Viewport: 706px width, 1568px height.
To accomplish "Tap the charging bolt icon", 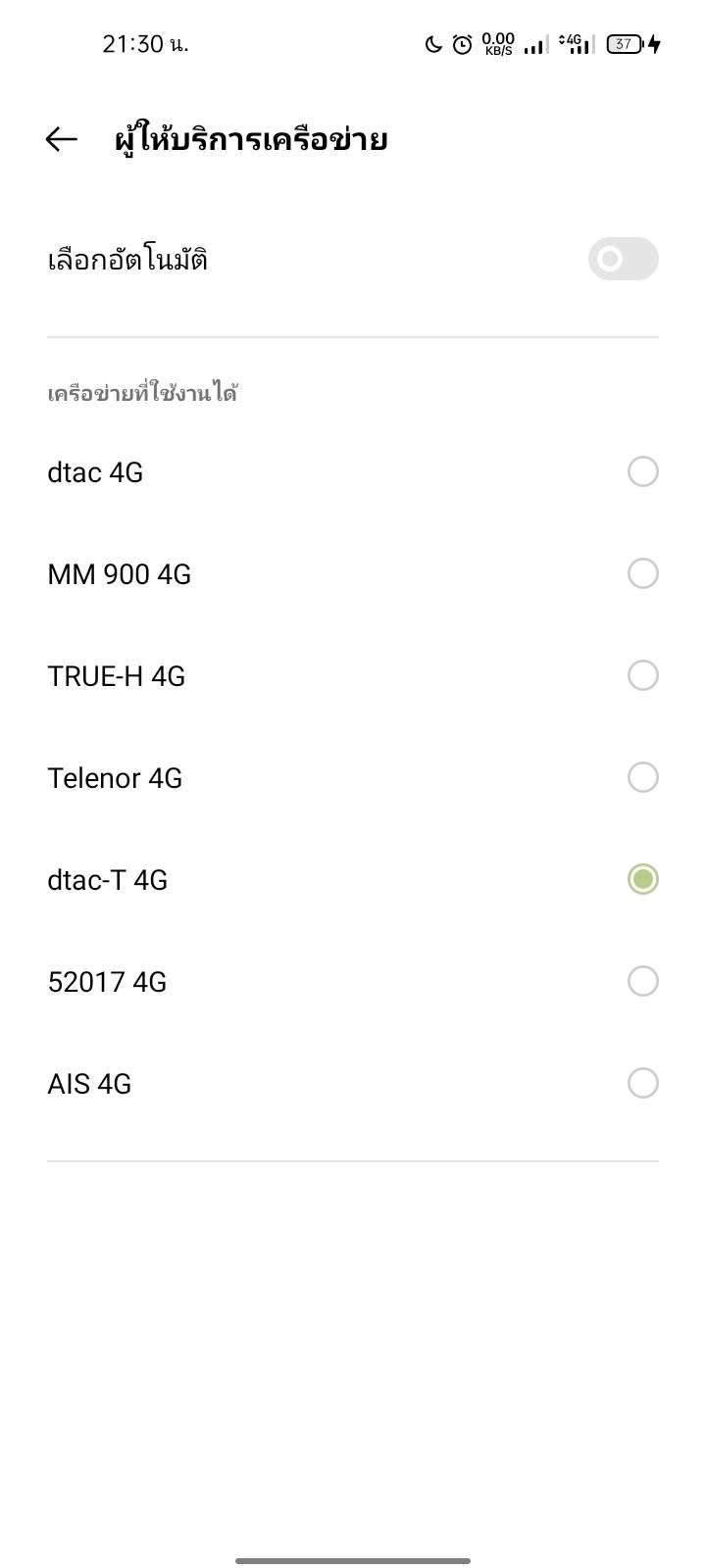I will (654, 44).
